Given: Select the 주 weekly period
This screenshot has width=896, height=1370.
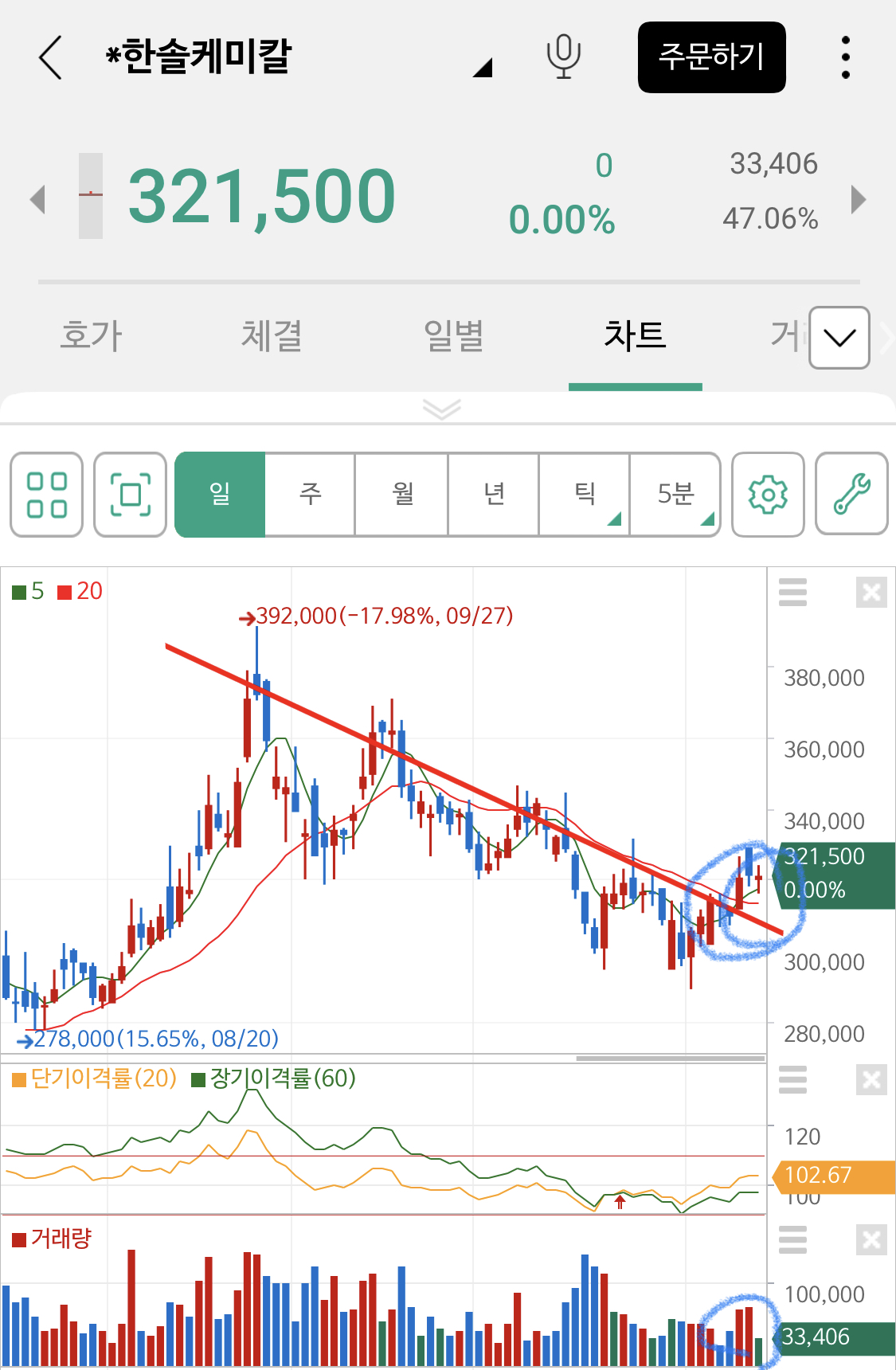Looking at the screenshot, I should click(x=311, y=495).
